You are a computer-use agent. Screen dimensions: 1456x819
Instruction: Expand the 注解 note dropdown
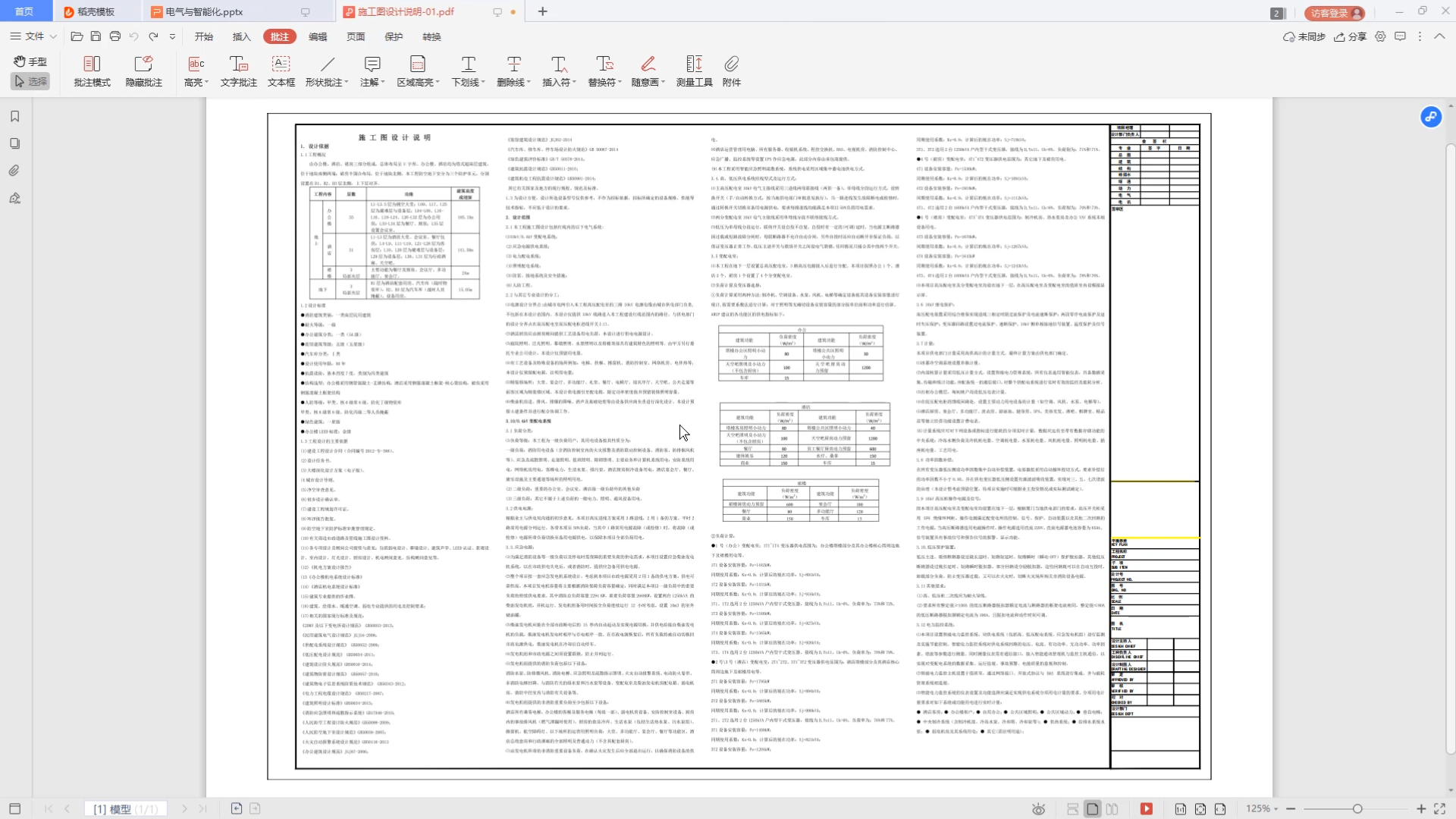382,83
